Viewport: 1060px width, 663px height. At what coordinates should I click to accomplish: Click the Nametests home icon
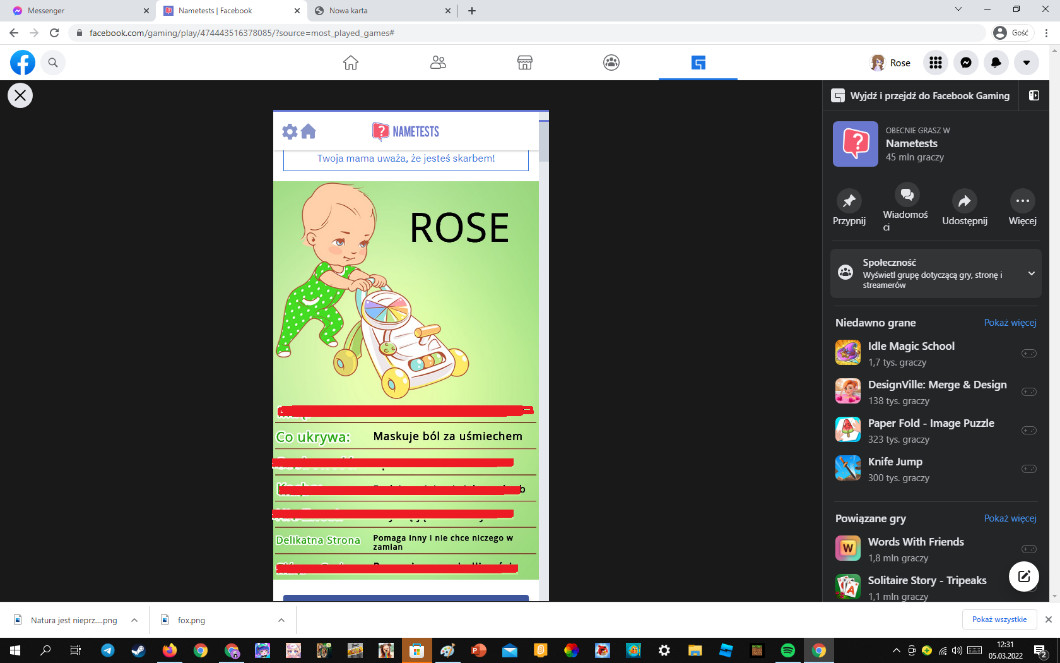tap(308, 132)
